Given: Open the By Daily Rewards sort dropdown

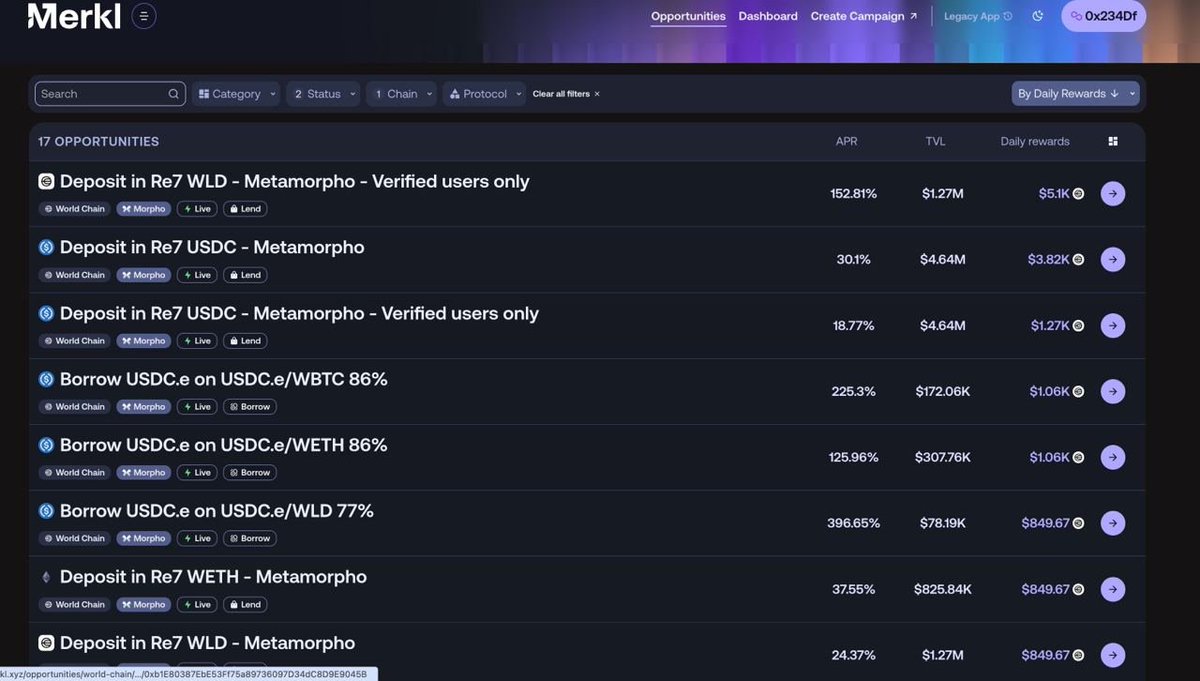Looking at the screenshot, I should [x=1075, y=94].
